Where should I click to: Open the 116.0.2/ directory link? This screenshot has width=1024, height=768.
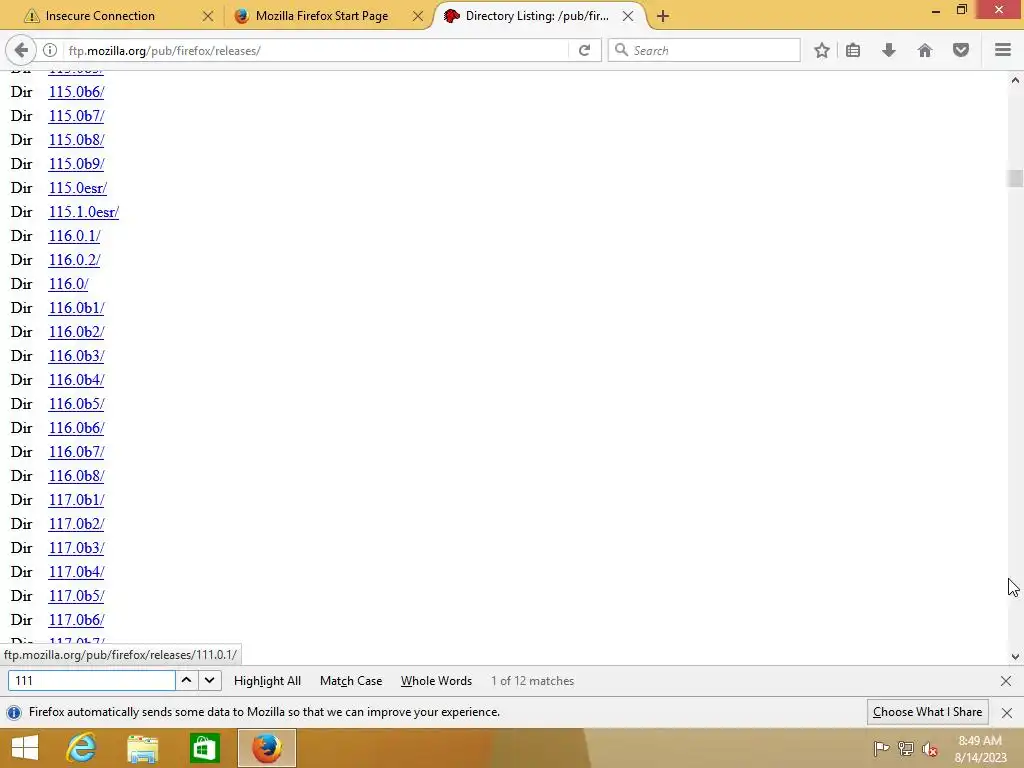[74, 260]
